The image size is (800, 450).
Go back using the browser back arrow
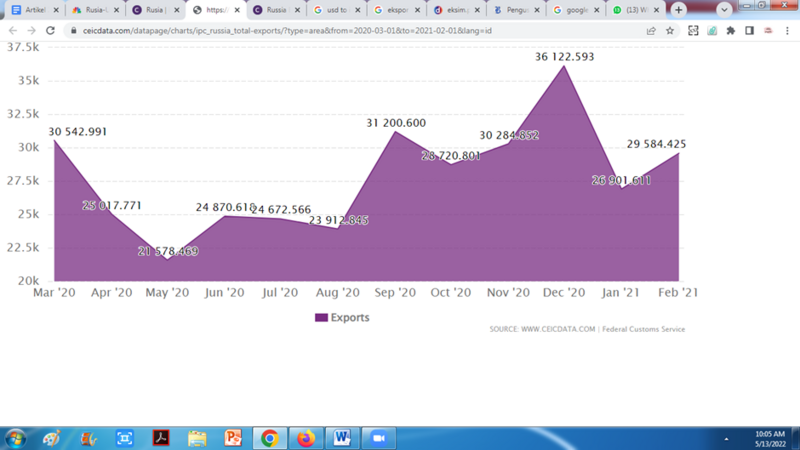(12, 31)
